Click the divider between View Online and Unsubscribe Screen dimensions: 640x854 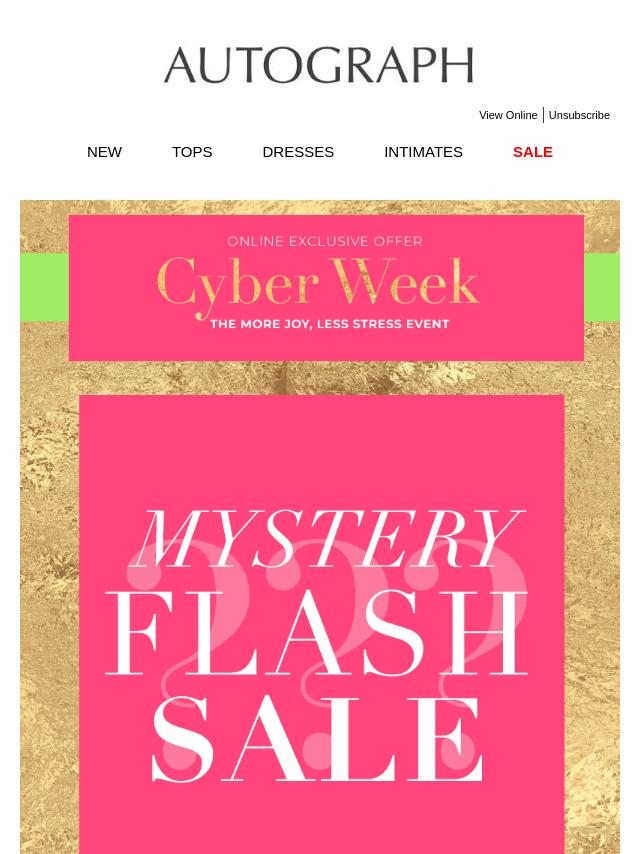543,115
